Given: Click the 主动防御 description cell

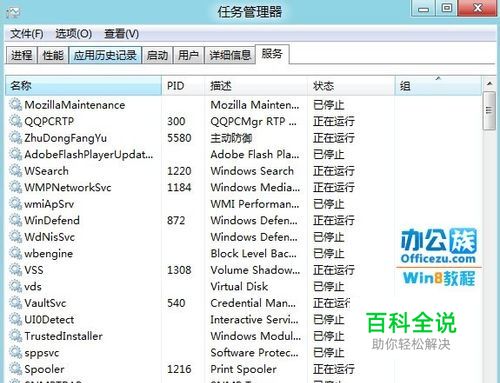Looking at the screenshot, I should click(x=231, y=138).
